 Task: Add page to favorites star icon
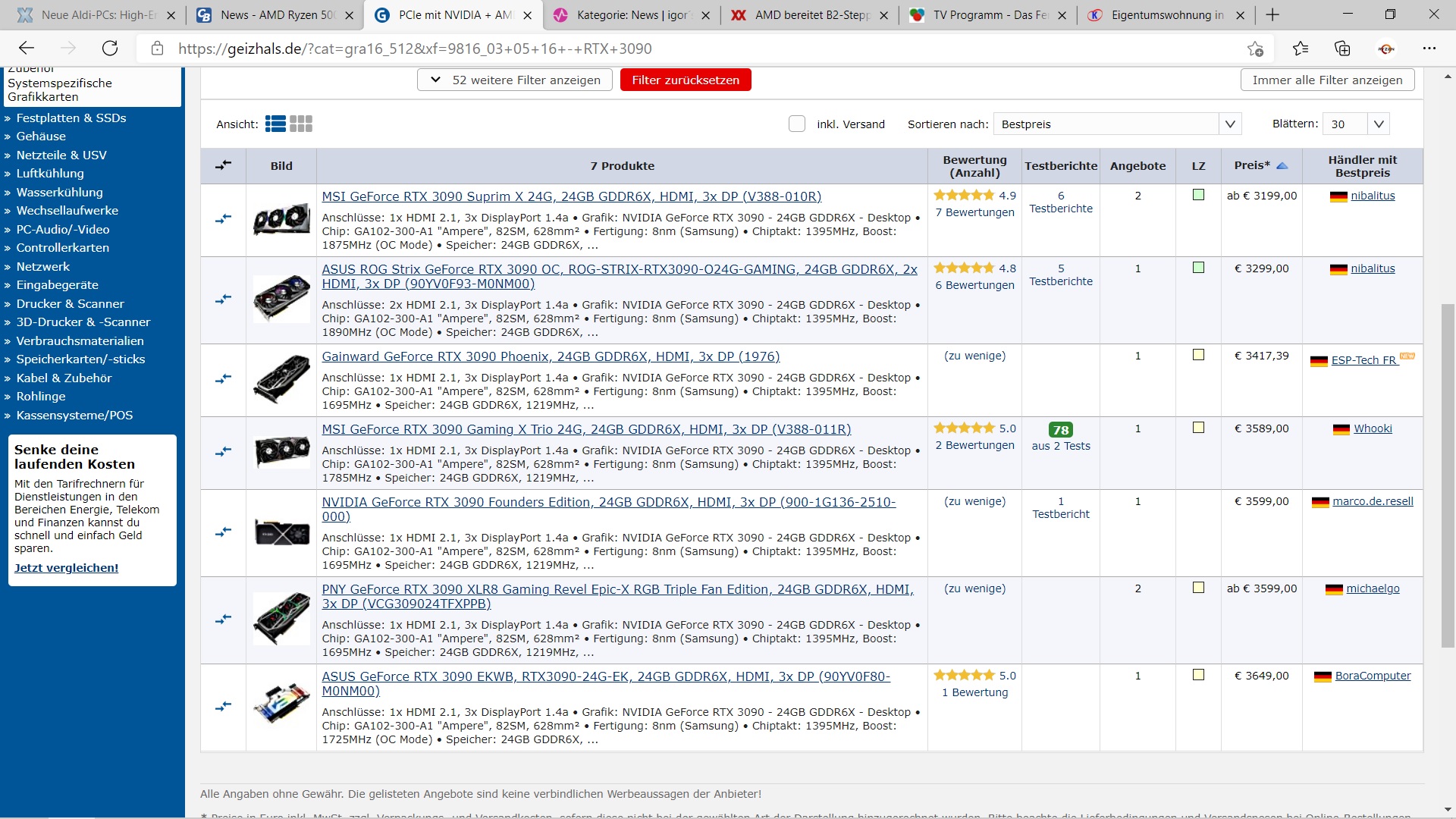point(1255,49)
